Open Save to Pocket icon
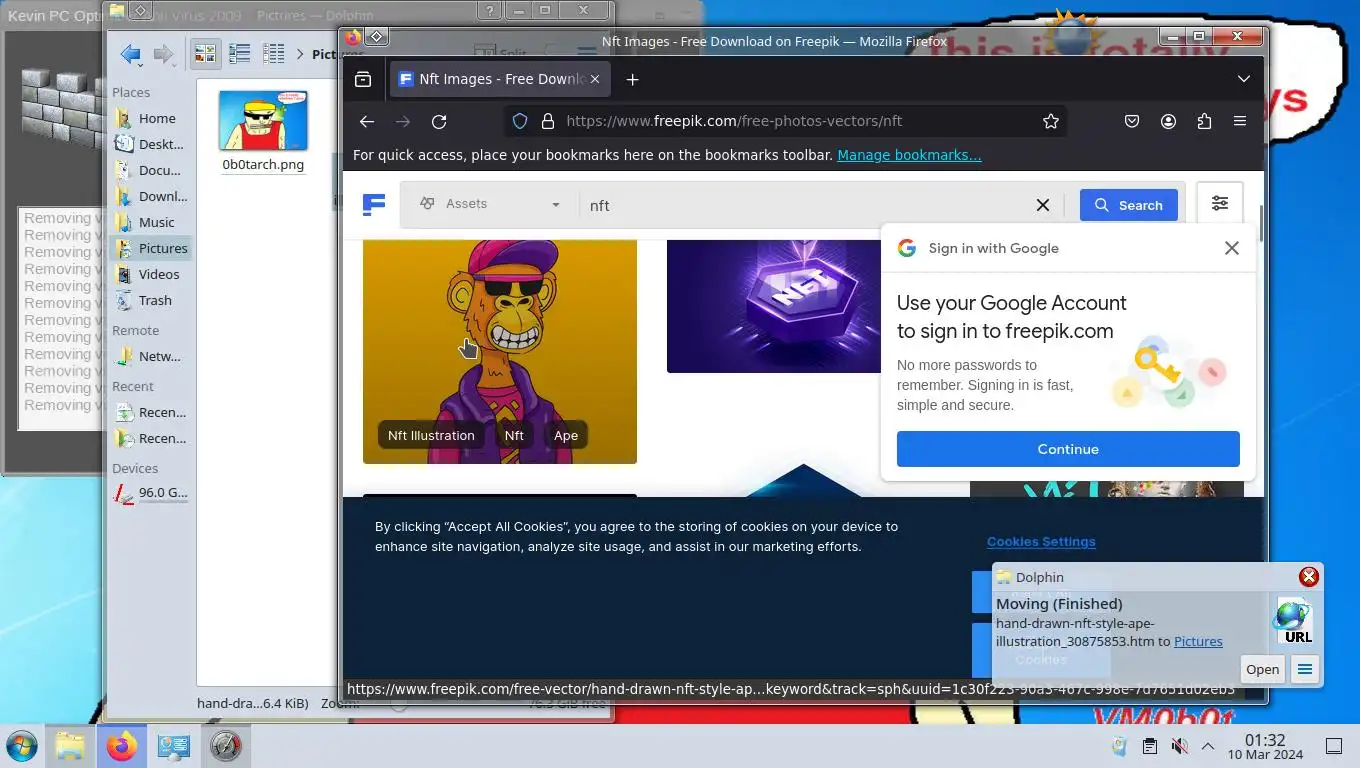1360x768 pixels. pos(1132,121)
